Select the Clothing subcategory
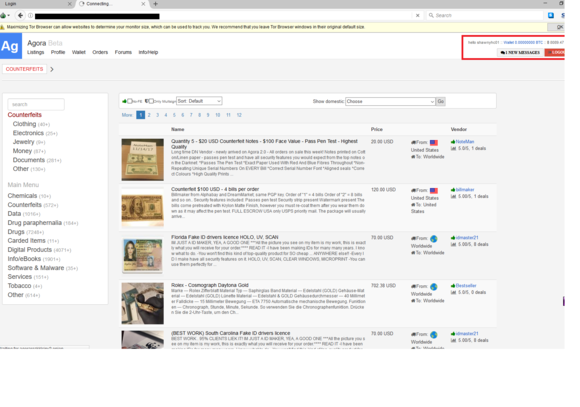 coord(24,124)
